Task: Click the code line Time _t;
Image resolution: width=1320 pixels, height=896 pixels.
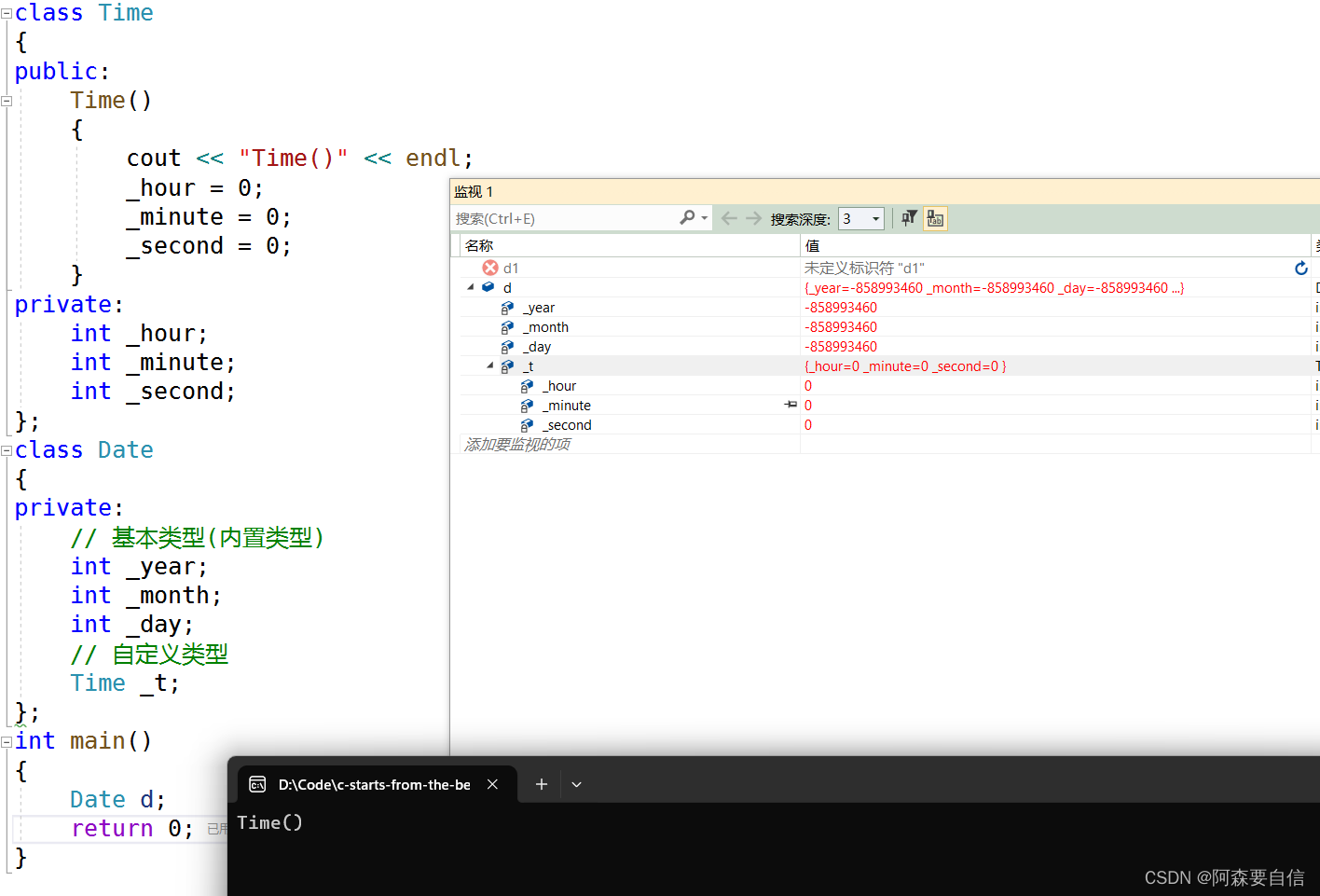Action: click(125, 683)
